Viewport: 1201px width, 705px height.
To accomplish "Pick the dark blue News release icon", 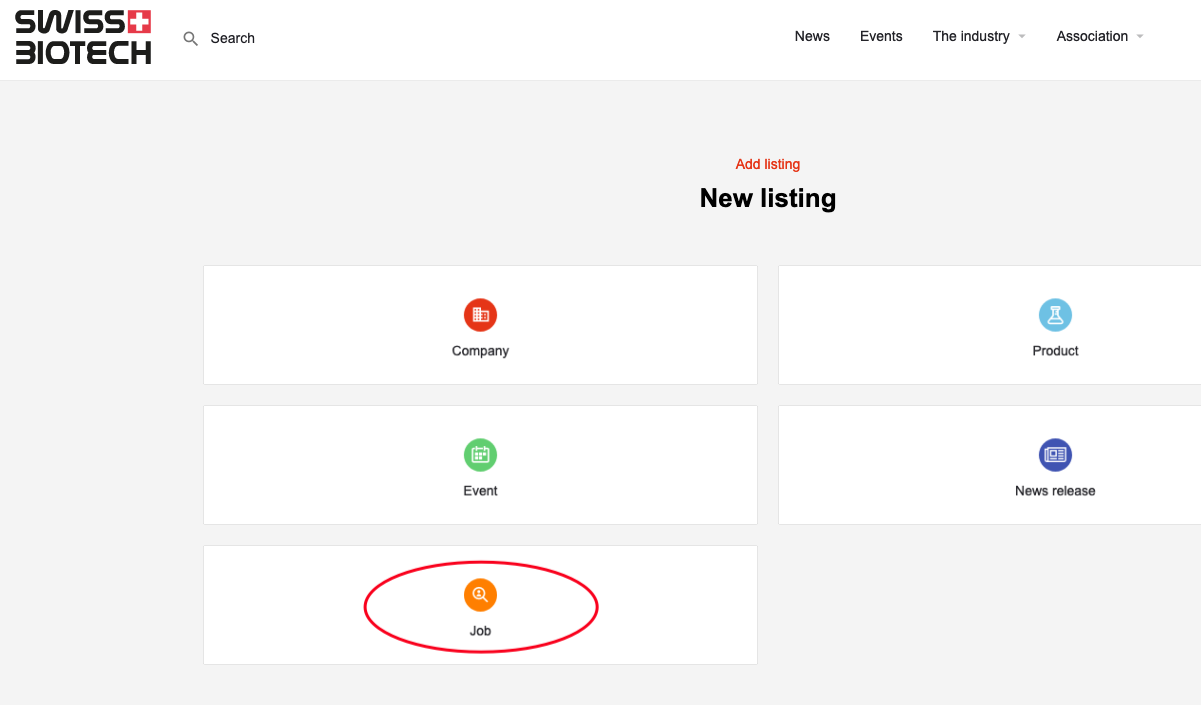I will coord(1055,455).
